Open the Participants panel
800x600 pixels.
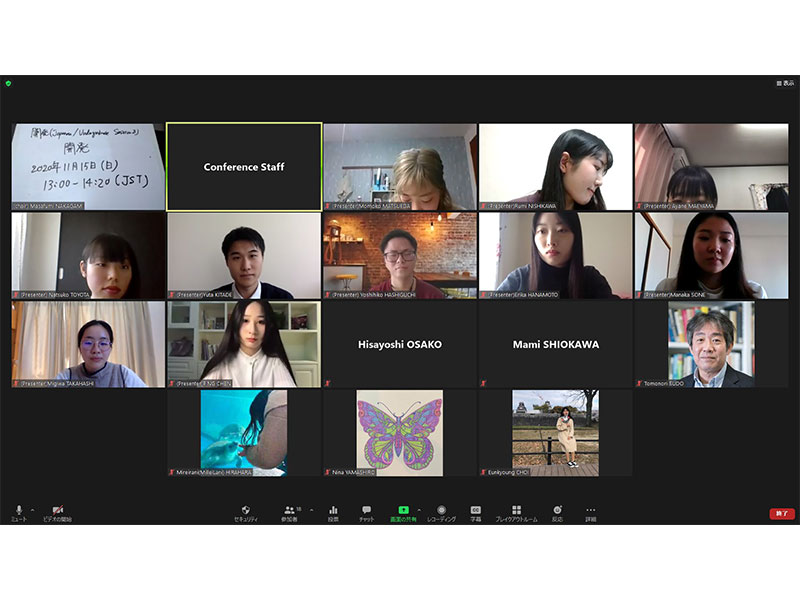[291, 512]
